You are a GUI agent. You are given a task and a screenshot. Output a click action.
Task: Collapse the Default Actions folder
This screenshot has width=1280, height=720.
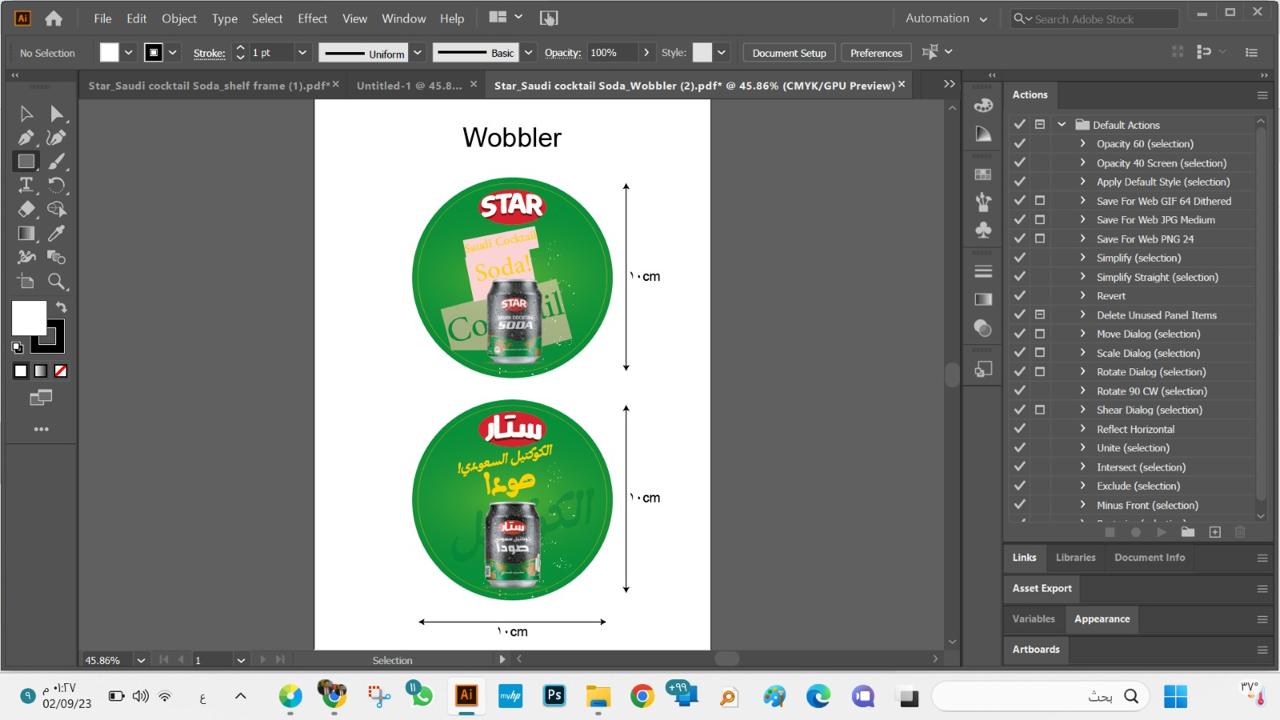[1061, 125]
